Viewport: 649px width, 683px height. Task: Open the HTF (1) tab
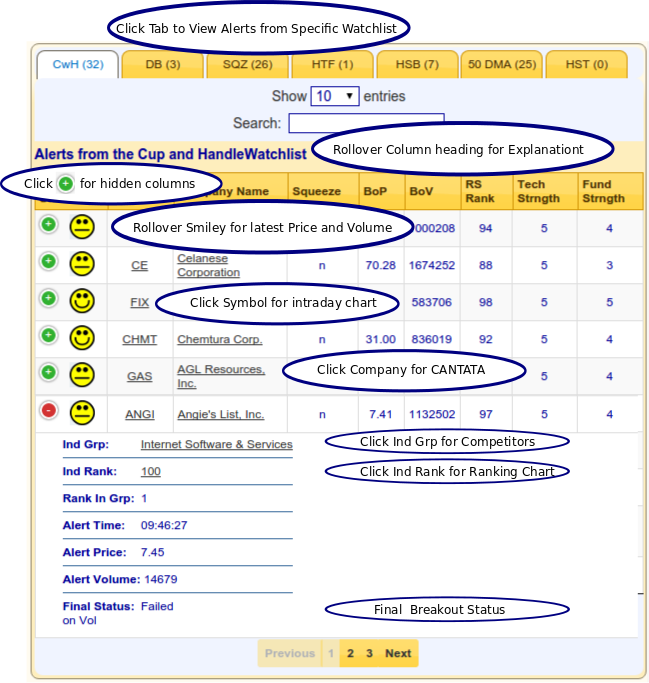click(332, 64)
